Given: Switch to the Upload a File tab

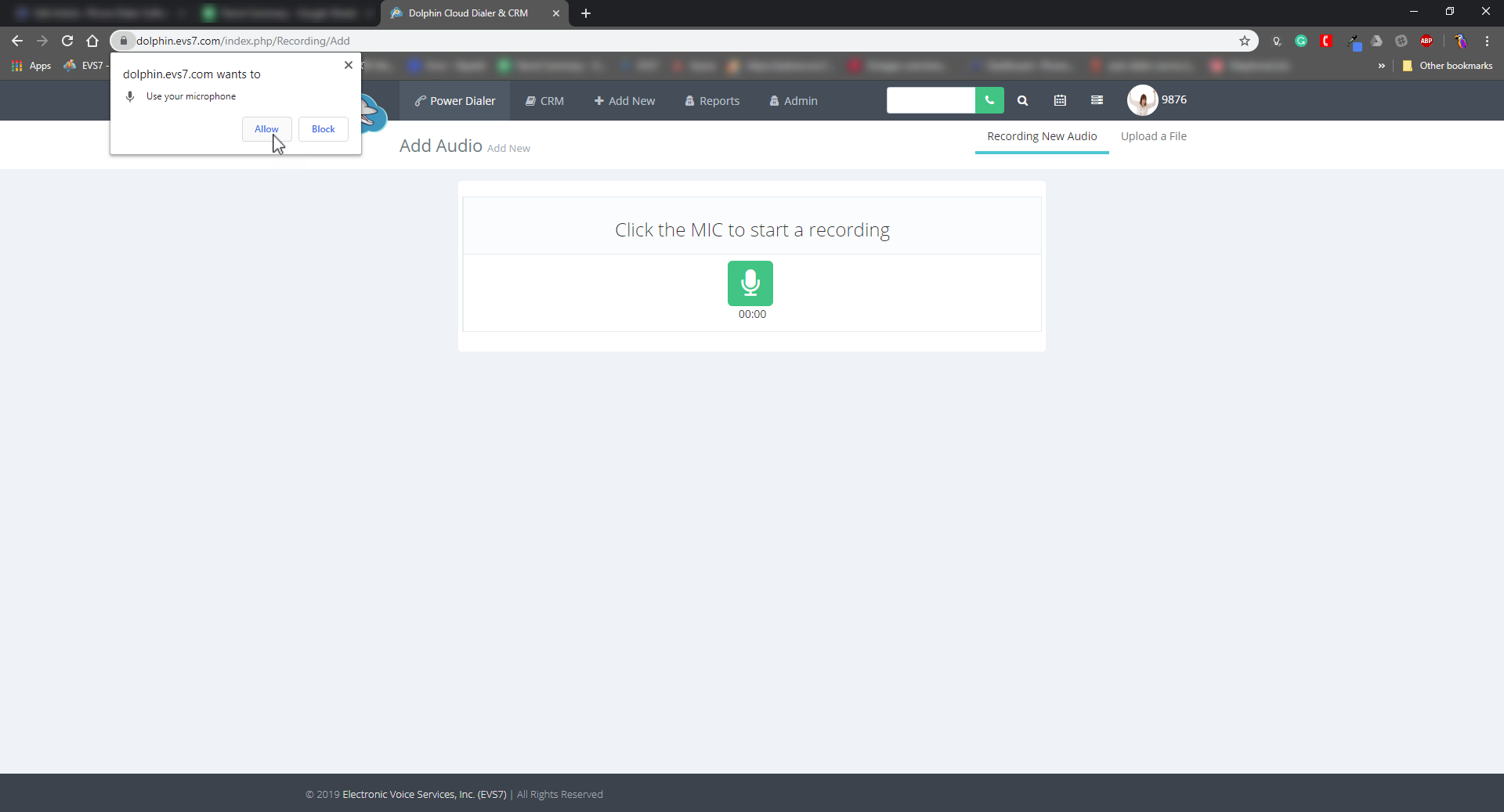Looking at the screenshot, I should [1153, 136].
